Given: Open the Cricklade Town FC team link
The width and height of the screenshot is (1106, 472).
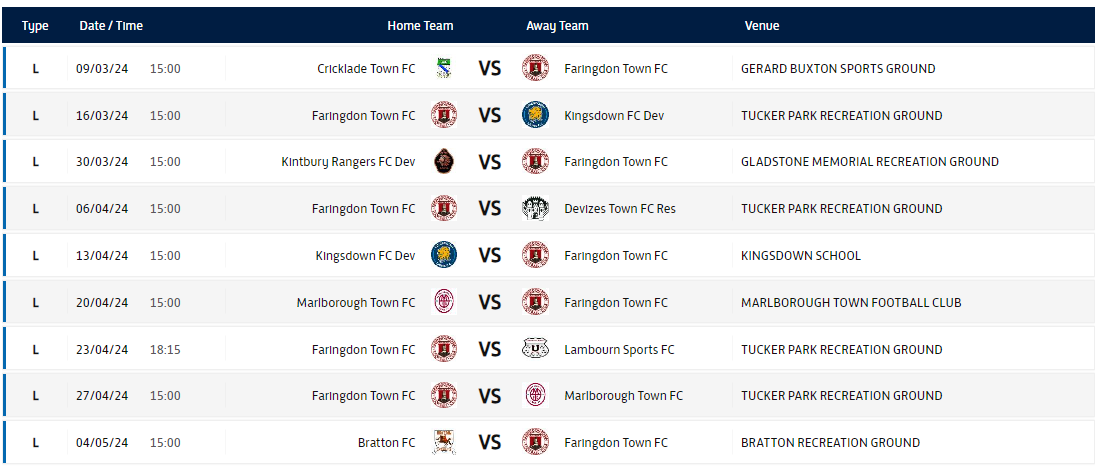Looking at the screenshot, I should pyautogui.click(x=366, y=68).
